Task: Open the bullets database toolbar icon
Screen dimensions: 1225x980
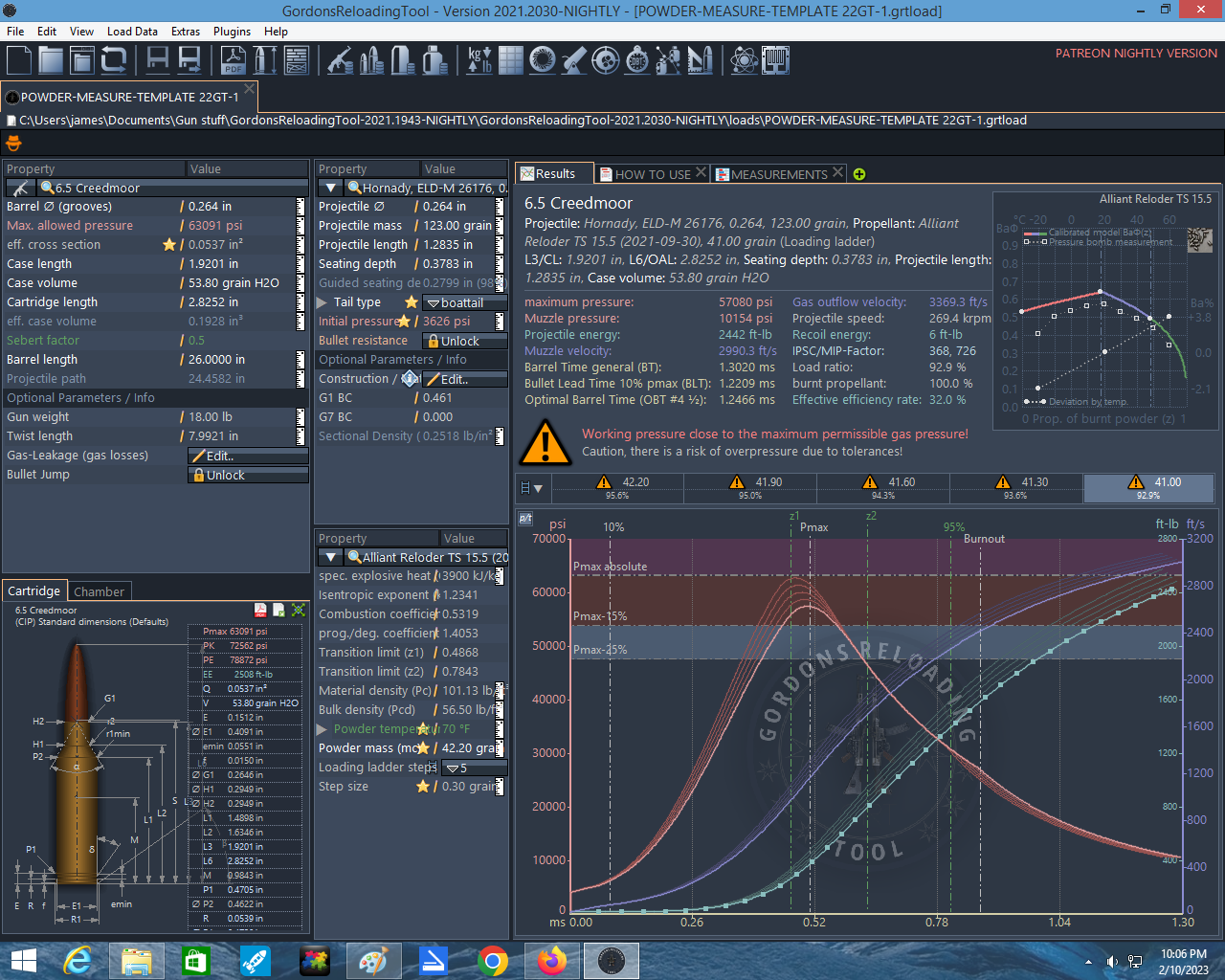Action: [x=371, y=61]
